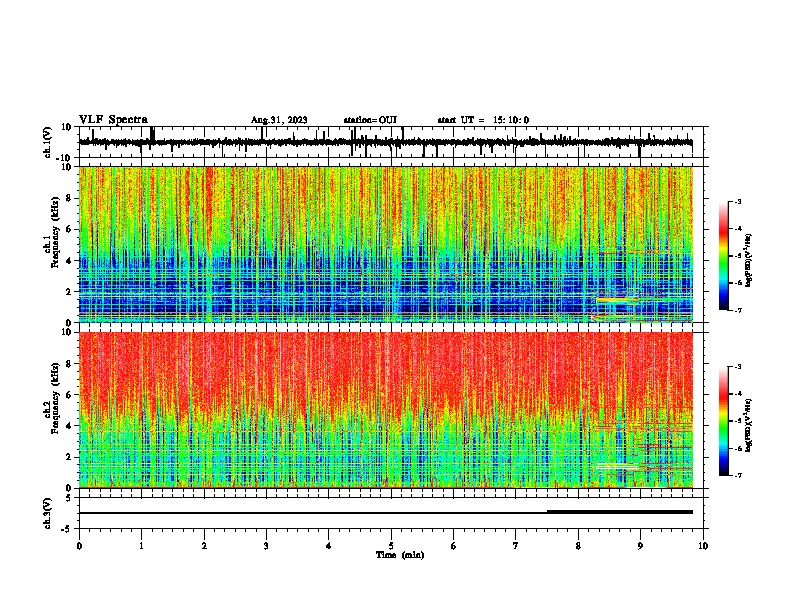Click the 2 kHz tick on ch.2 frequency axis
This screenshot has width=792, height=612.
70,457
